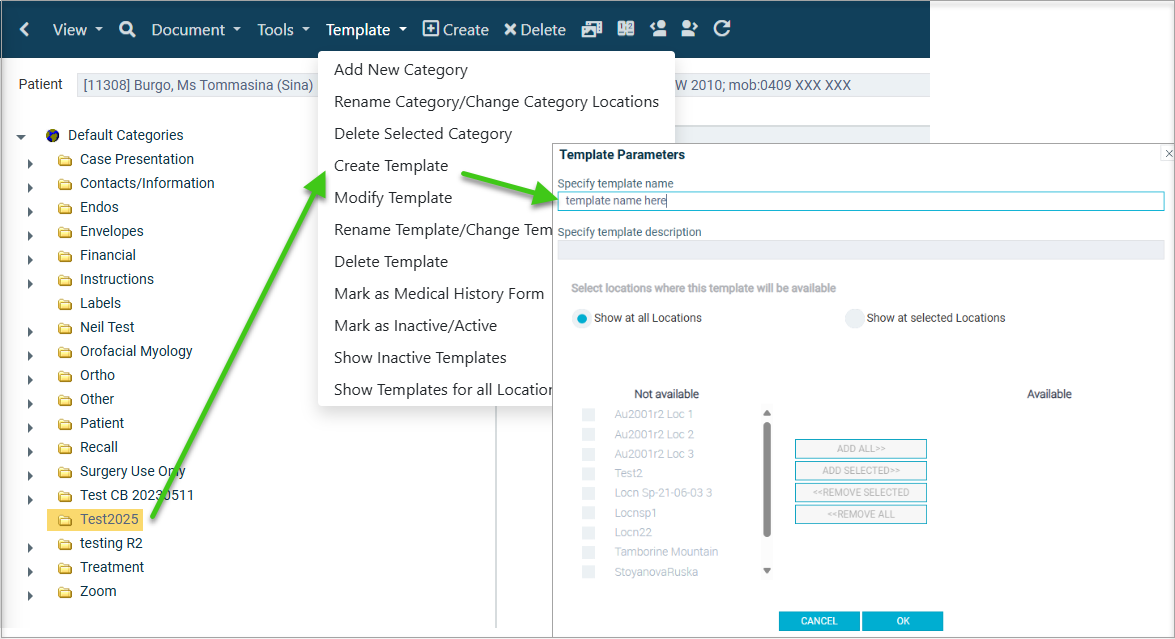Click the Treatment folder icon
1175x639 pixels.
pyautogui.click(x=65, y=568)
